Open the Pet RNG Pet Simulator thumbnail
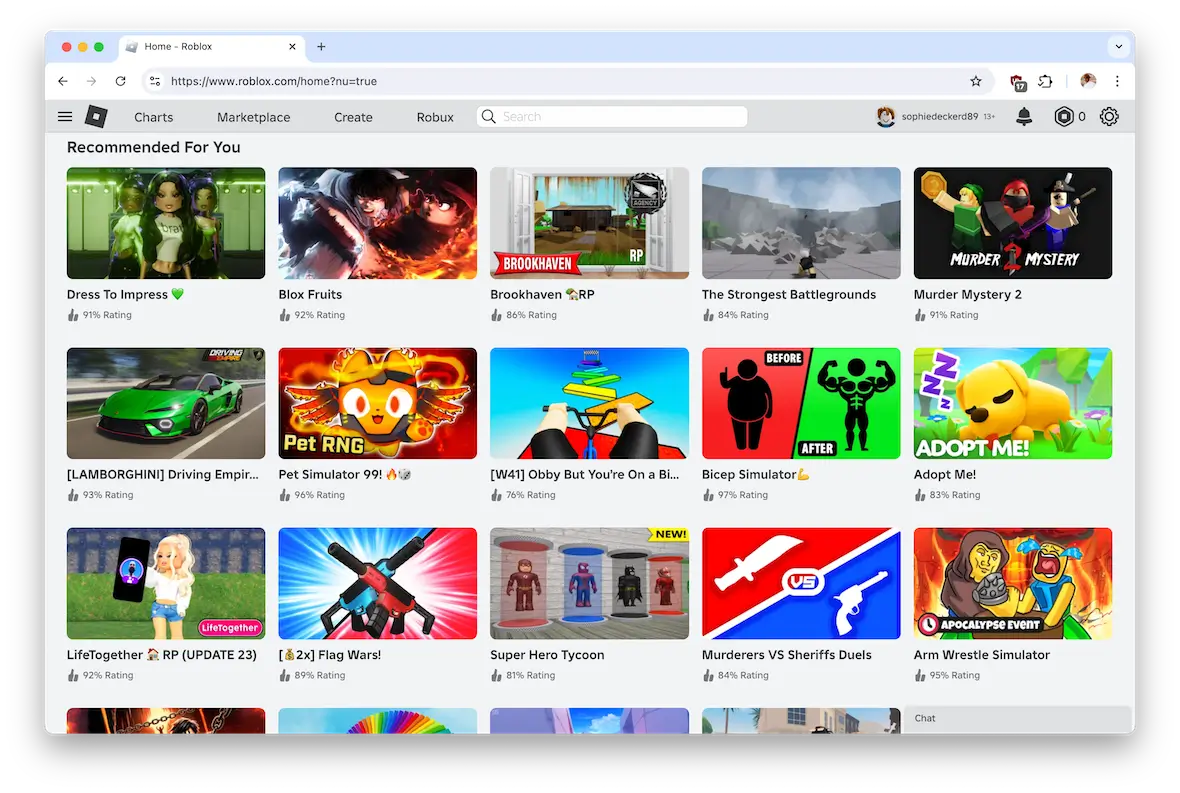 [x=377, y=403]
